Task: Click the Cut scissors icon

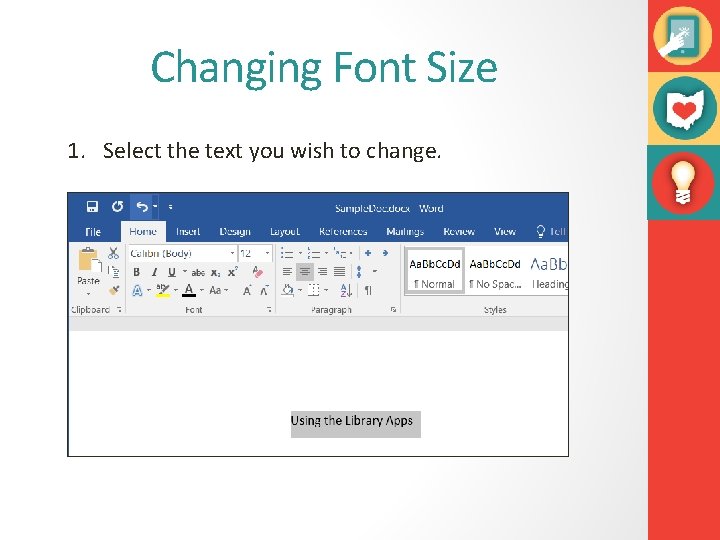Action: click(113, 253)
